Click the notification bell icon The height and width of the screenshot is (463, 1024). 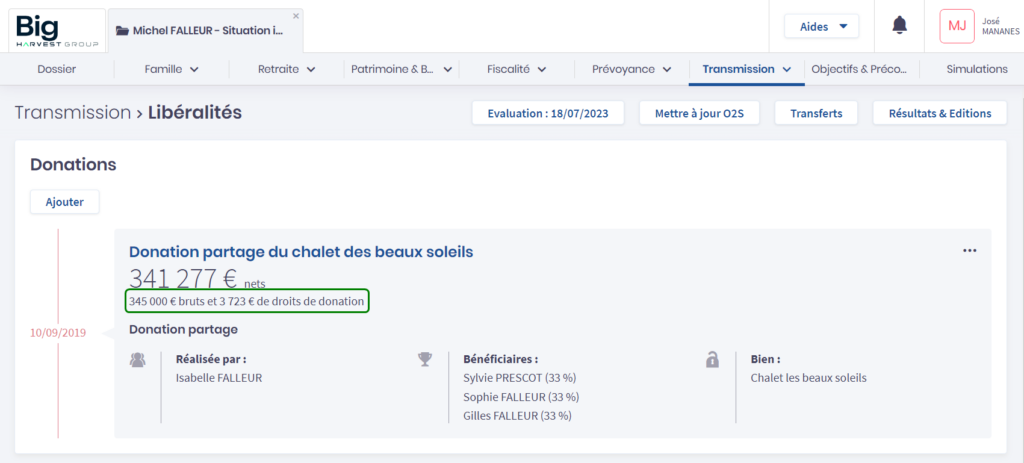coord(899,26)
